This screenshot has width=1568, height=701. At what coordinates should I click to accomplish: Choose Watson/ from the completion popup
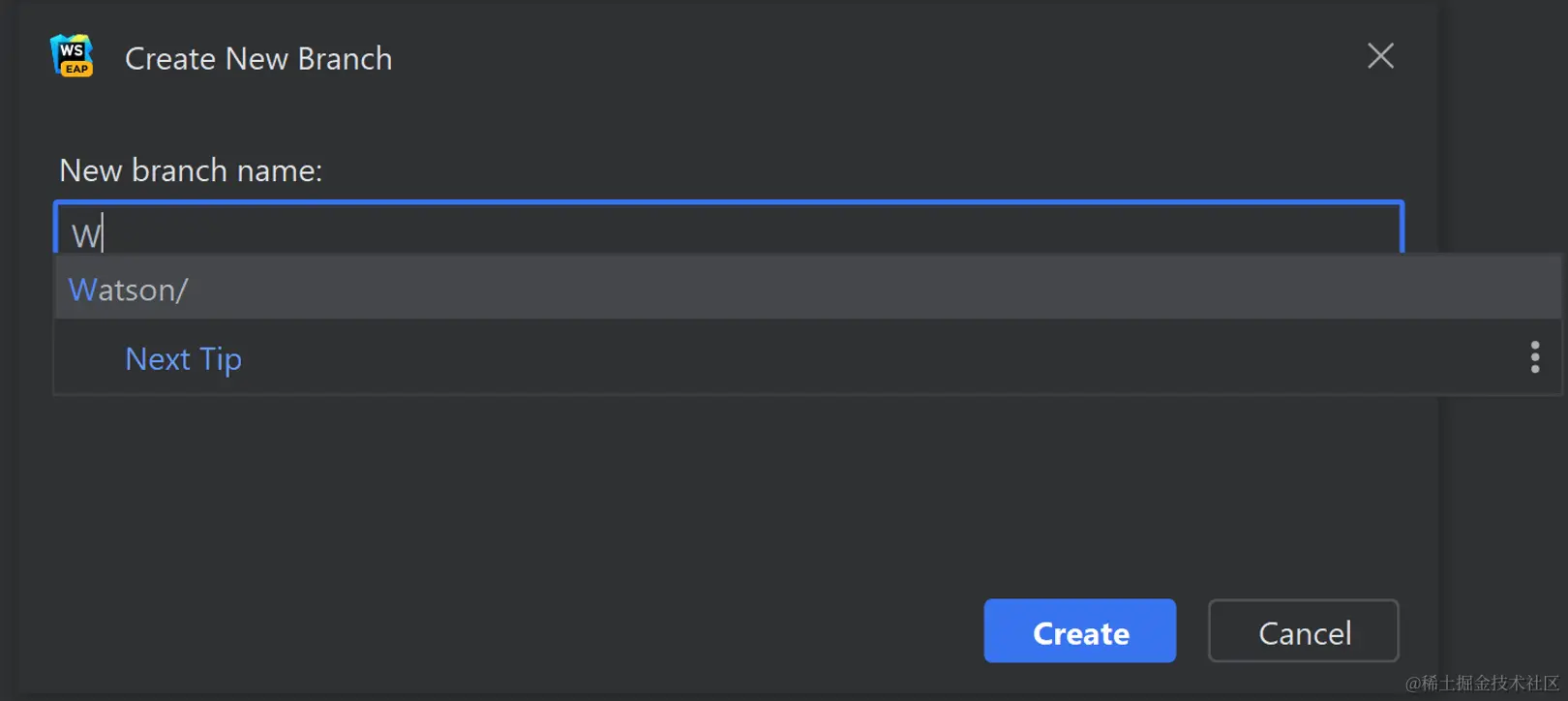[x=128, y=289]
